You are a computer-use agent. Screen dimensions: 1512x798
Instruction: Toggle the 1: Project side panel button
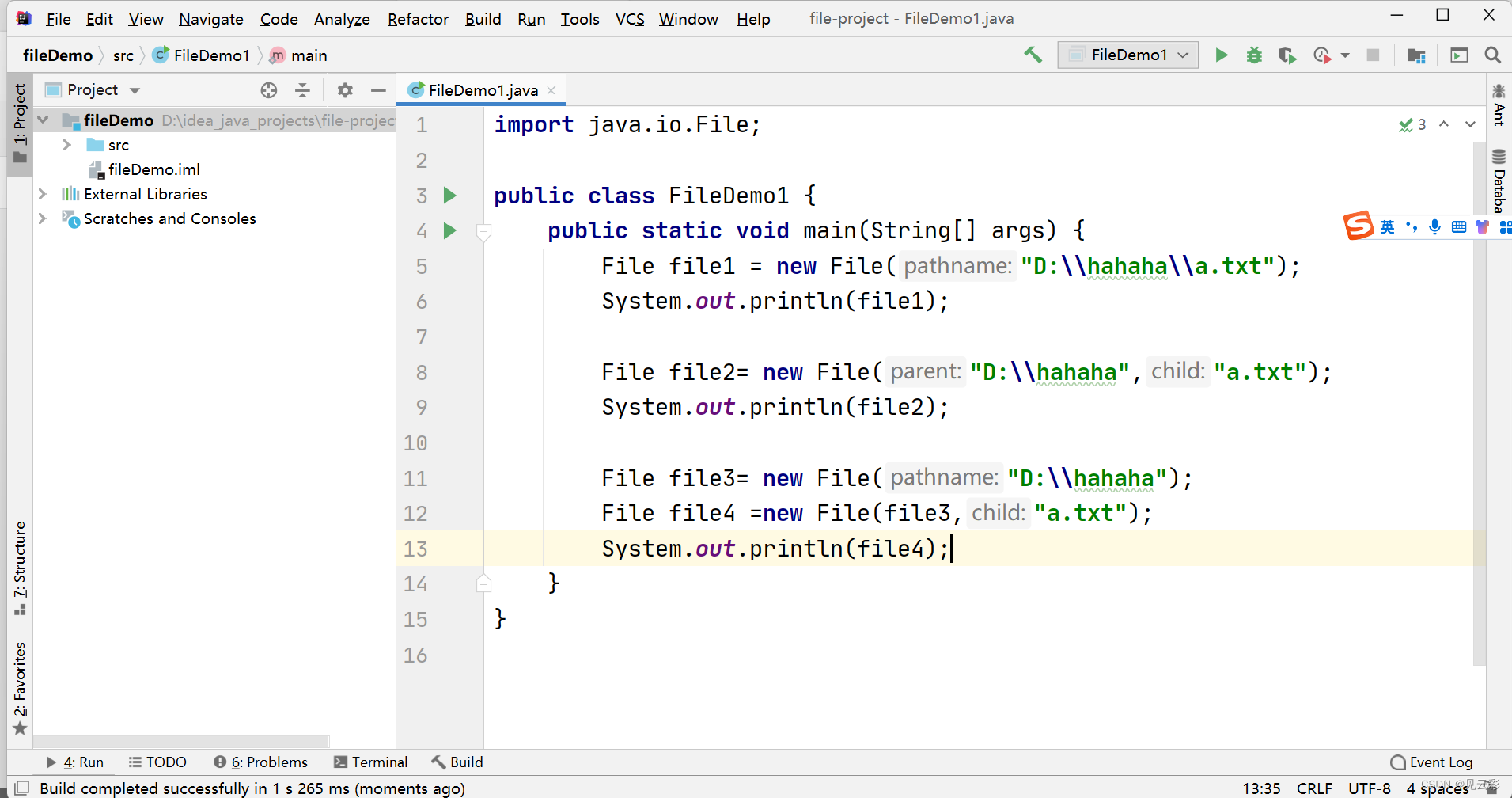pos(20,123)
